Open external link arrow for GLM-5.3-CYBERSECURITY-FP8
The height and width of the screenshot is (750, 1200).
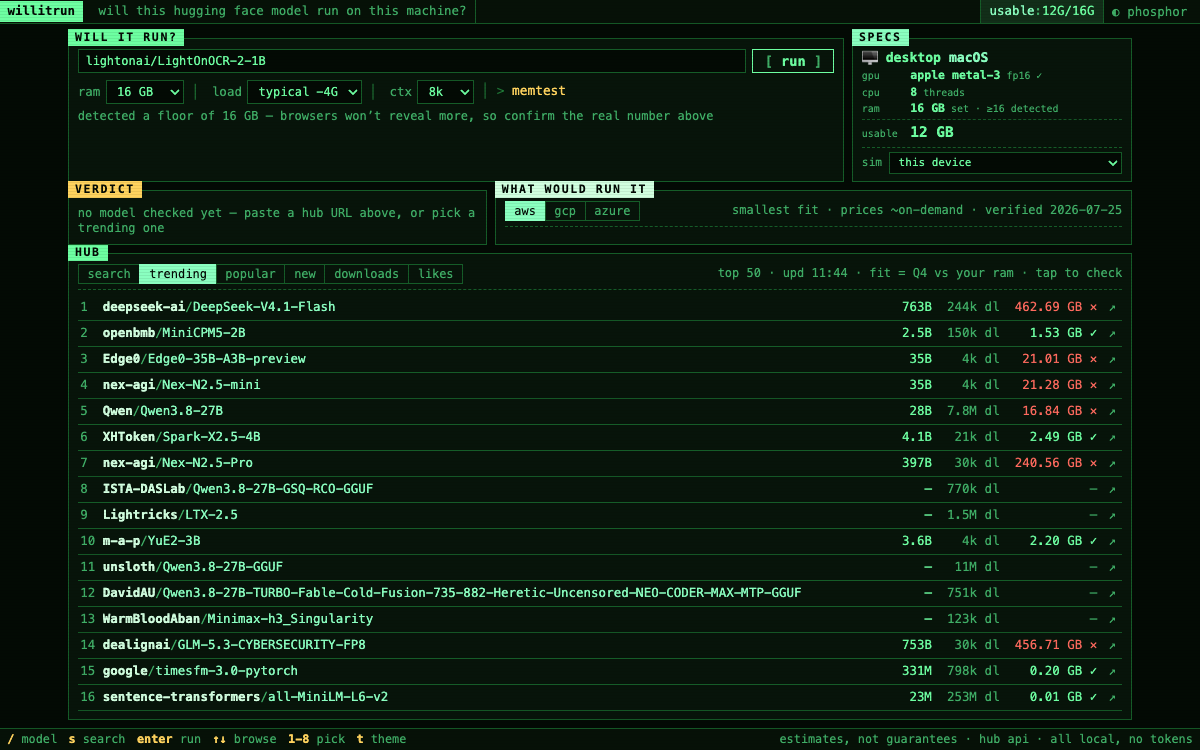[1112, 645]
